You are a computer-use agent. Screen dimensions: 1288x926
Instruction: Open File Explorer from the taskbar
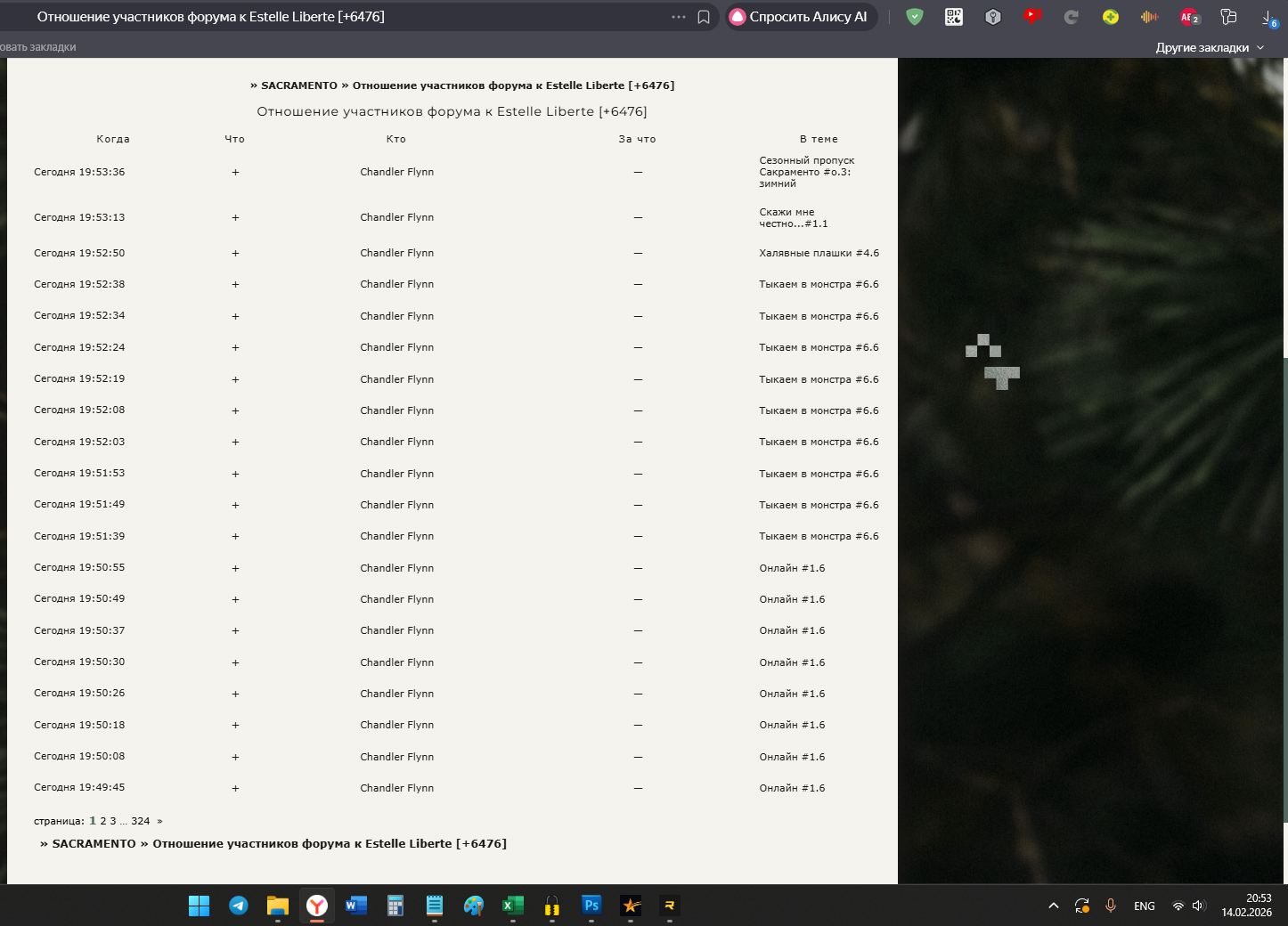tap(278, 906)
